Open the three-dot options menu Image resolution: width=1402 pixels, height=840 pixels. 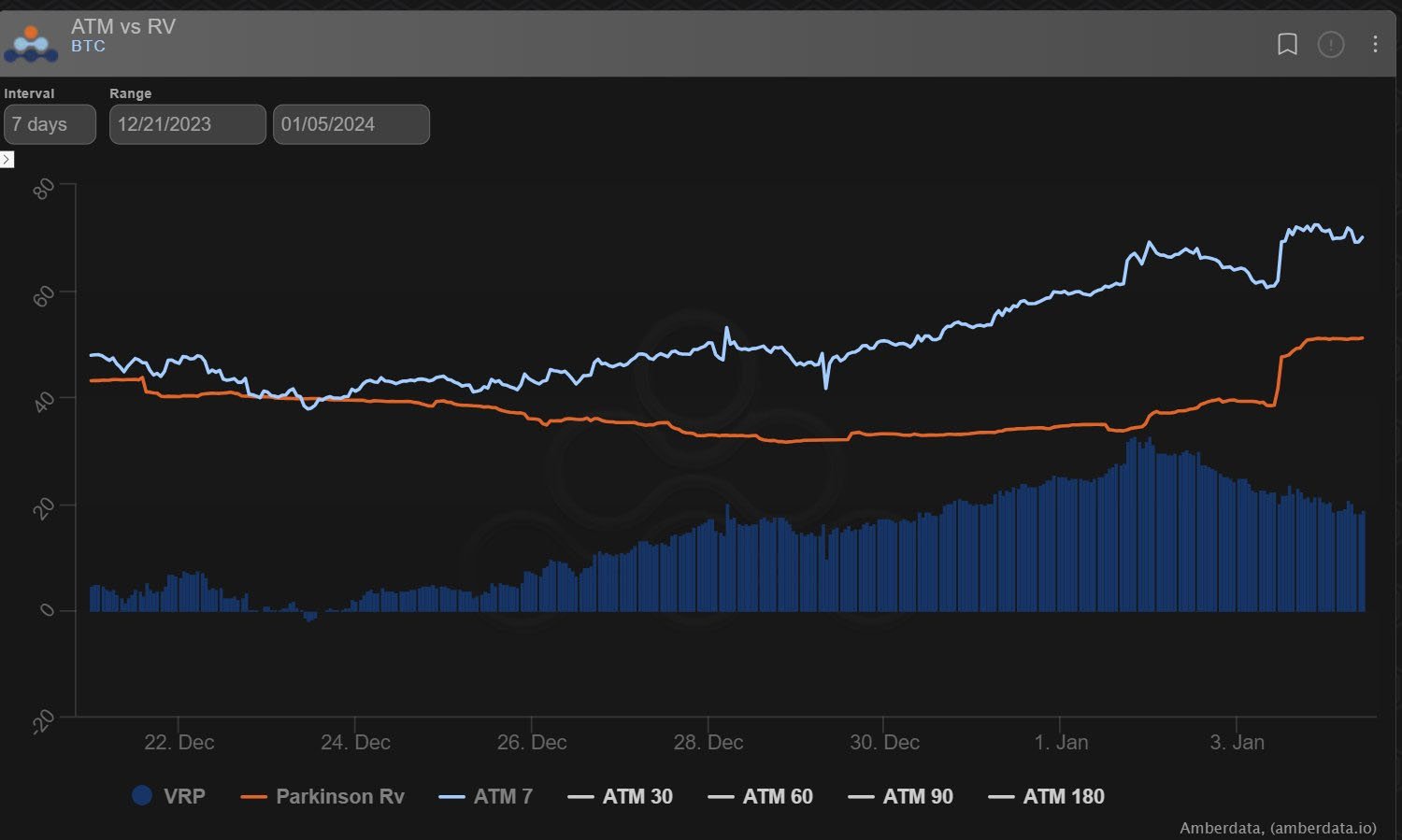[x=1375, y=44]
